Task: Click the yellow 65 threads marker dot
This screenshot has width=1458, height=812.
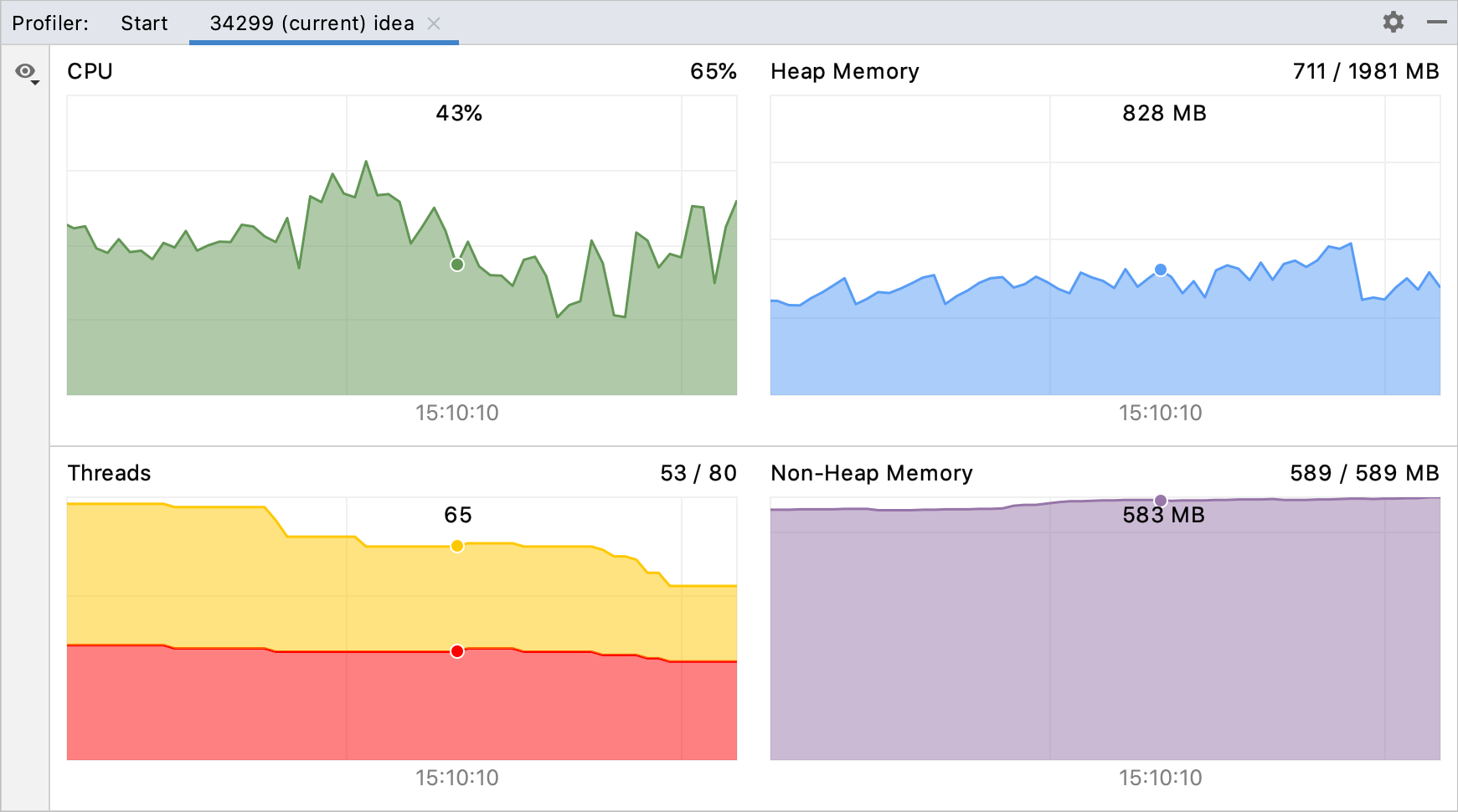Action: click(456, 545)
